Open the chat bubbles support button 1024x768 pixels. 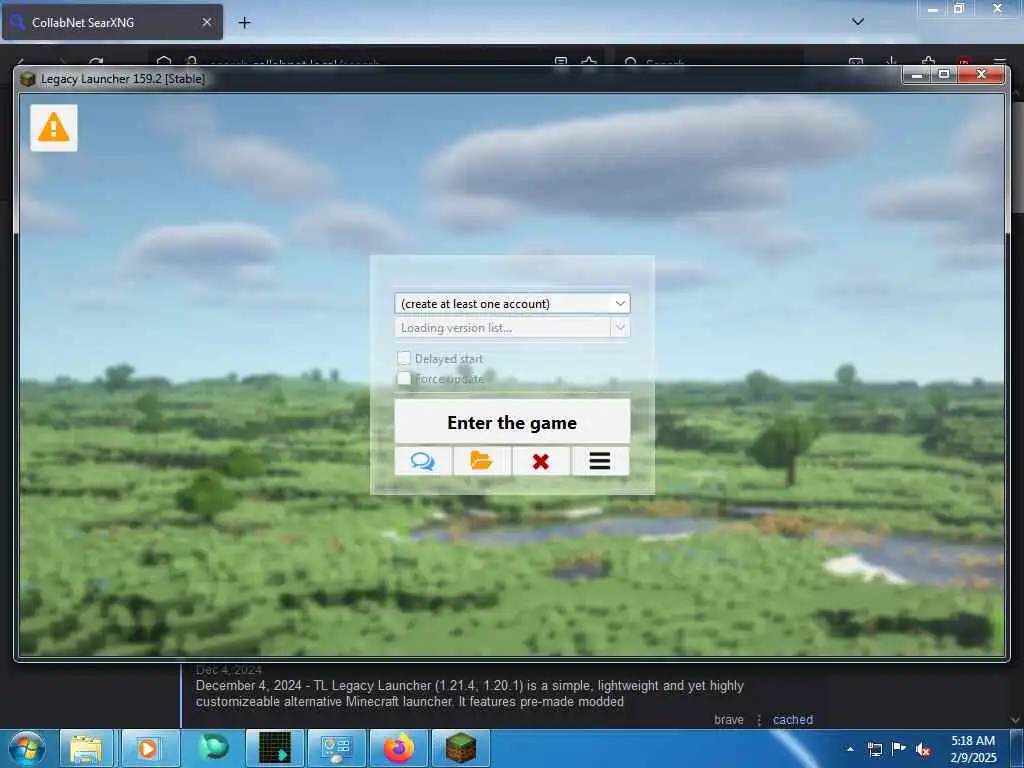423,461
